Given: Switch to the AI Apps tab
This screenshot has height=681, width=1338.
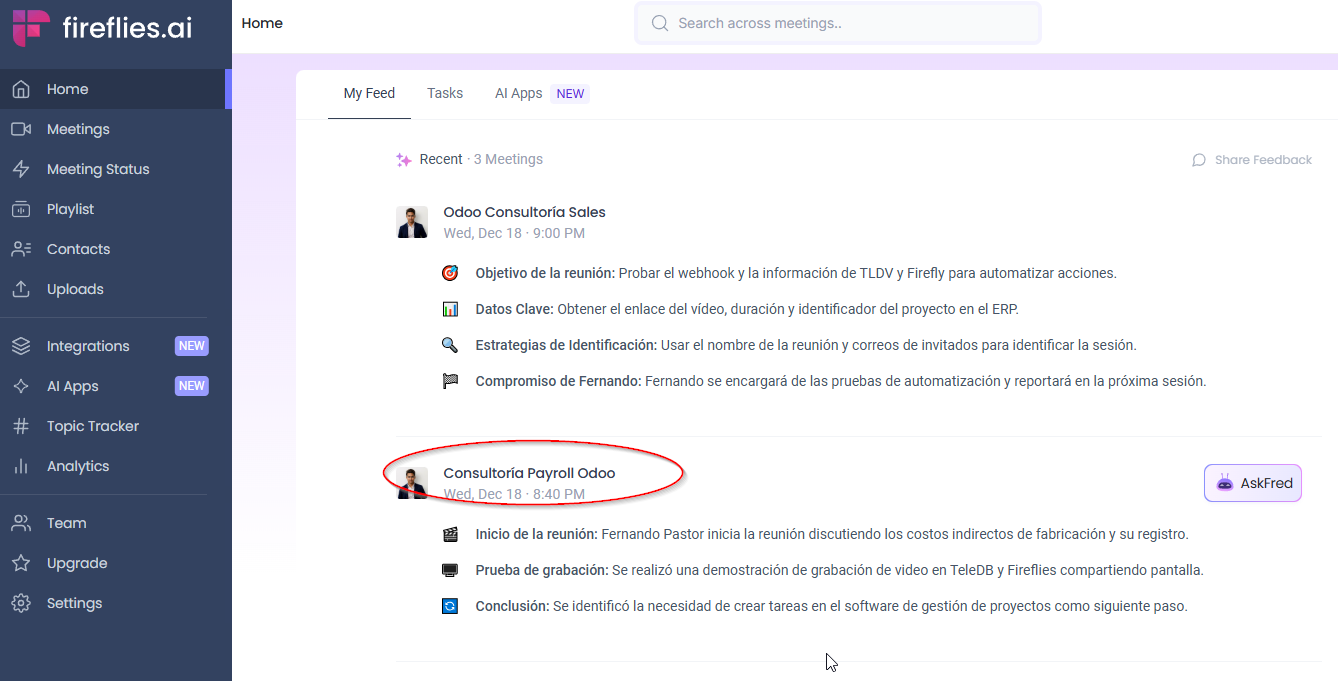Looking at the screenshot, I should pos(518,93).
